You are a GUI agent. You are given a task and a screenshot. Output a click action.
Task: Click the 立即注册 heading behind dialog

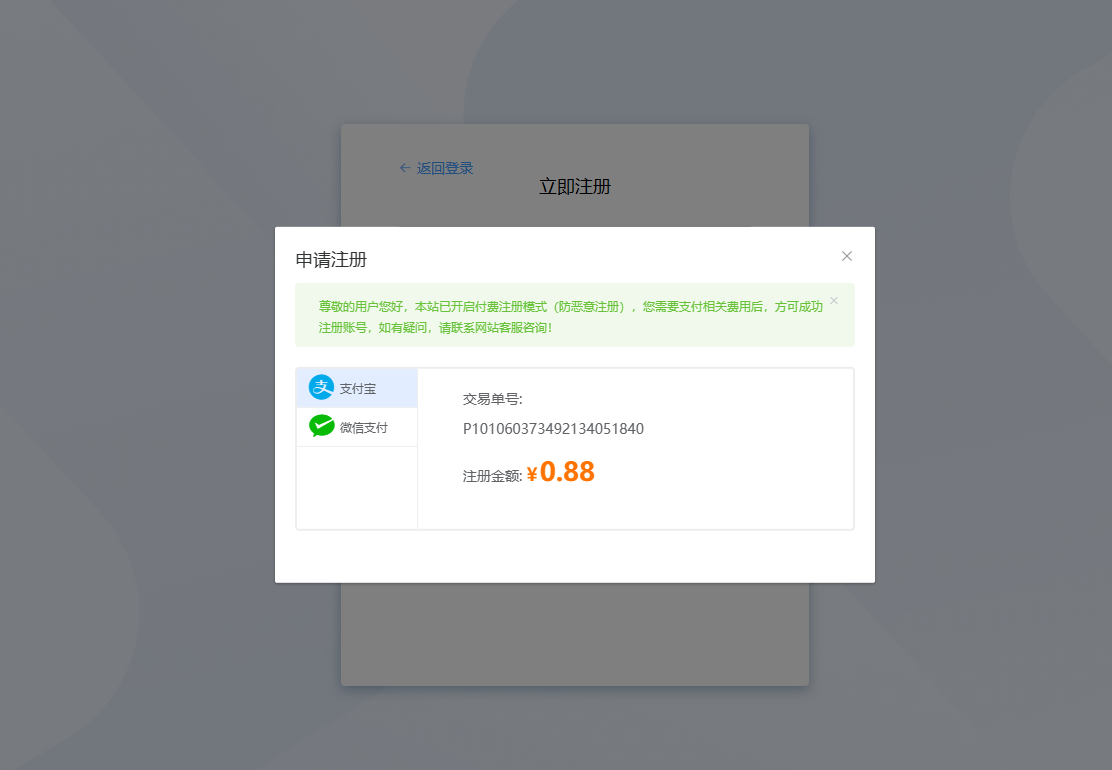(575, 186)
